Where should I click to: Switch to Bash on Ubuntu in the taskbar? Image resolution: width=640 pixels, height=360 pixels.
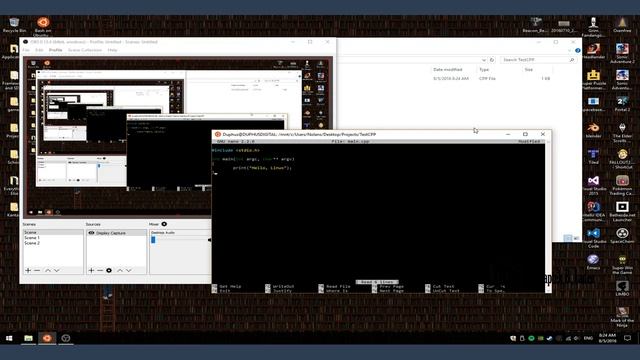coord(47,338)
